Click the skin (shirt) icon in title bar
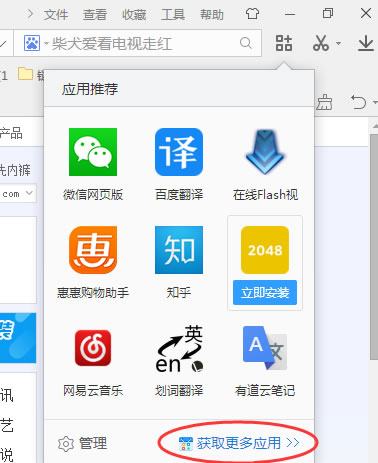This screenshot has width=378, height=463. coord(252,14)
